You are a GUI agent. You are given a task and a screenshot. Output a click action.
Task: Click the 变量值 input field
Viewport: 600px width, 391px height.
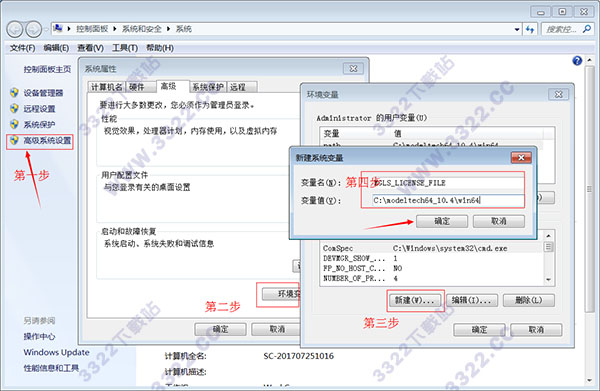click(x=448, y=200)
